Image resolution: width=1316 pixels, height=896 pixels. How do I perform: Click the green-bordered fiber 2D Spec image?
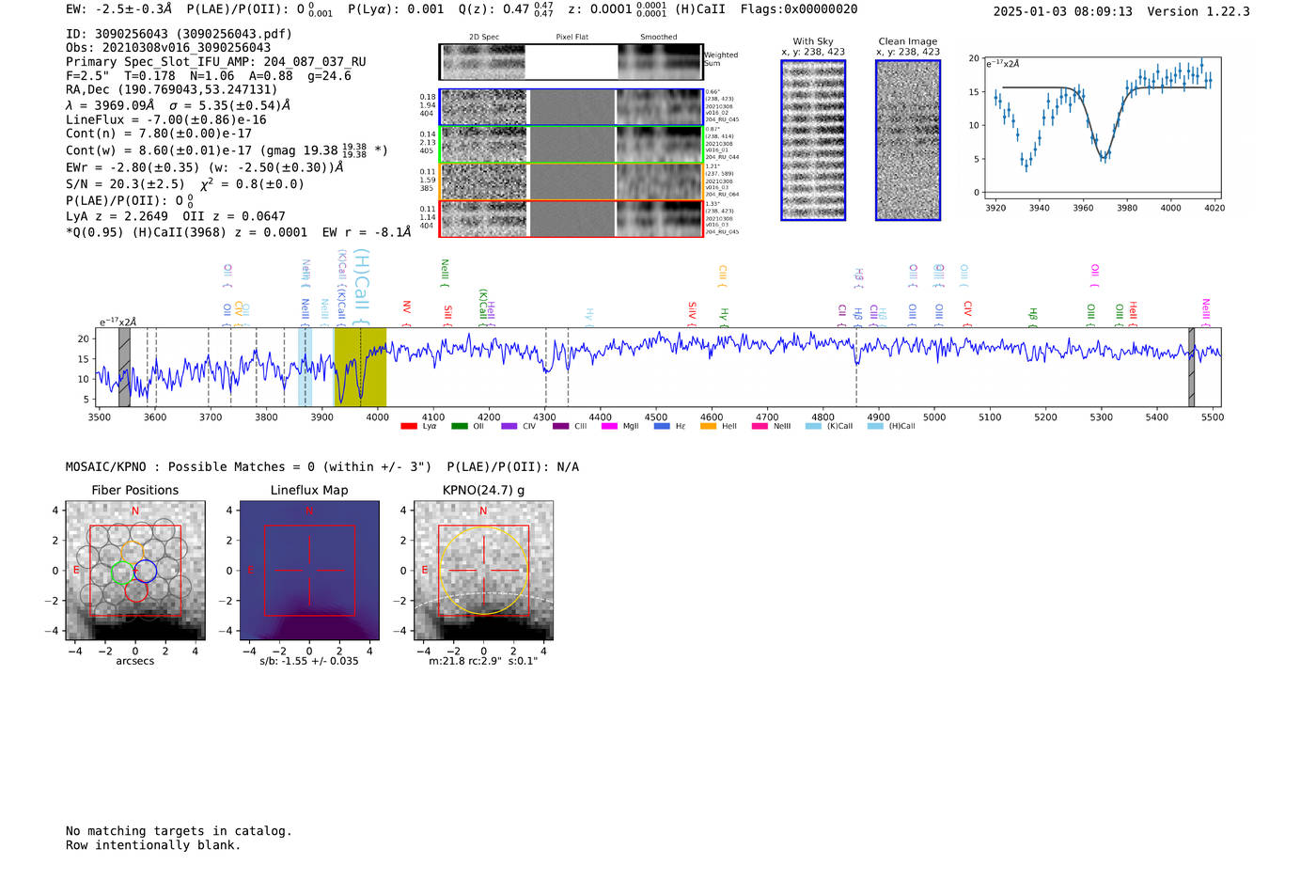pyautogui.click(x=484, y=145)
